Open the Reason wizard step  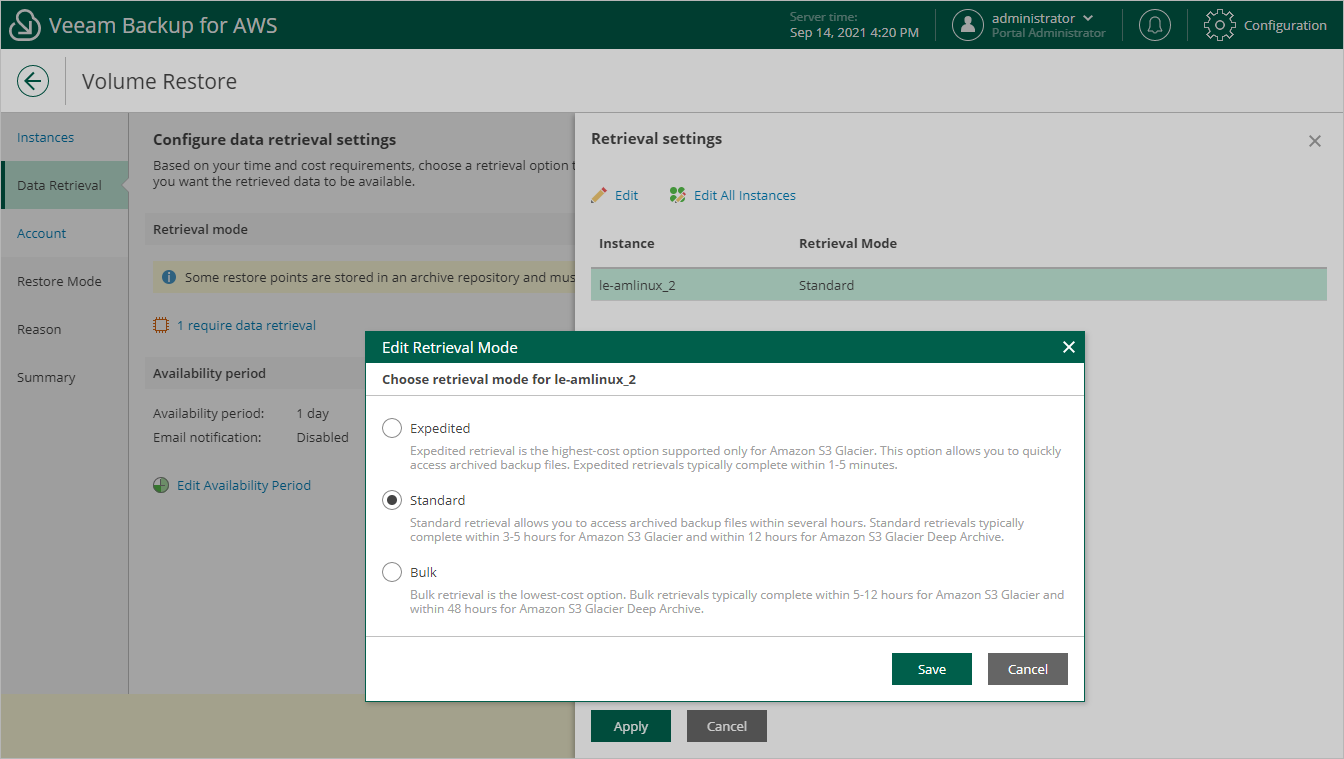[64, 329]
